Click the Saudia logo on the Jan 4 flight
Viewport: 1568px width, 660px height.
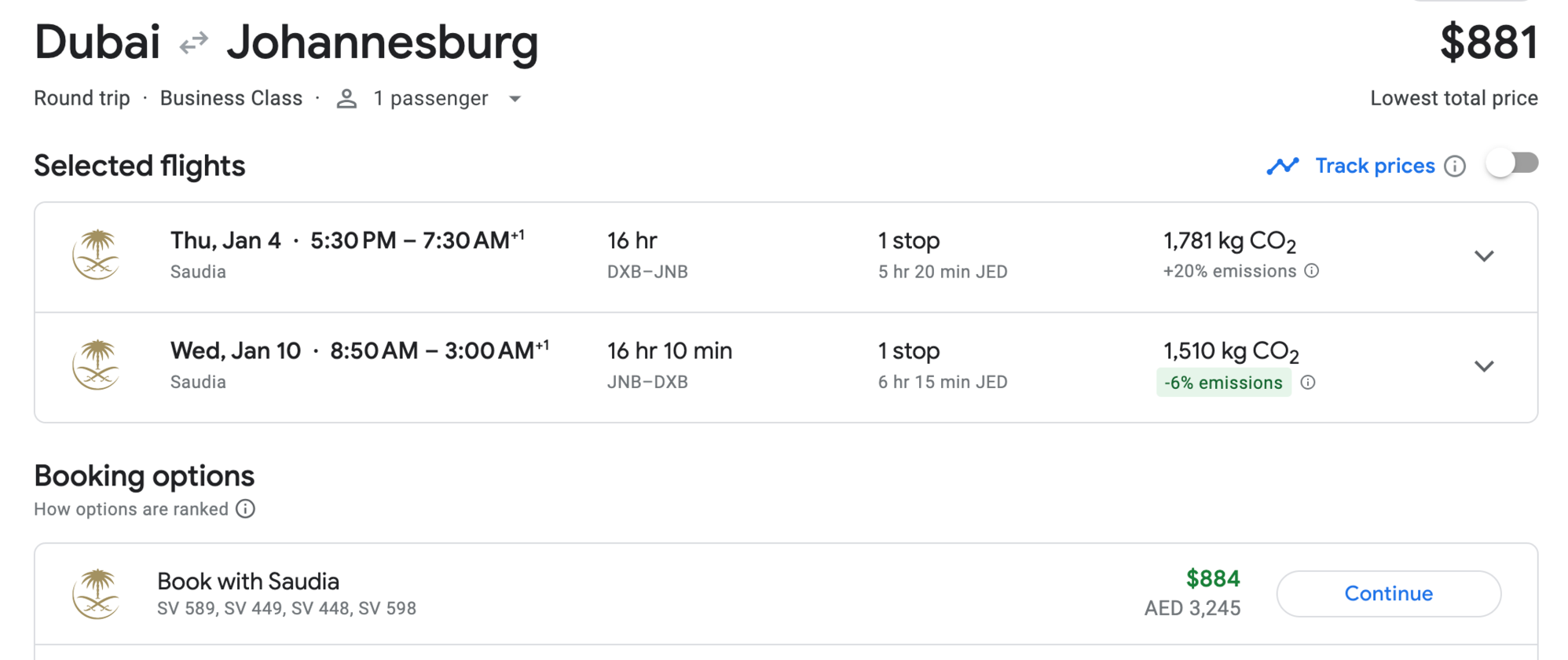pyautogui.click(x=97, y=255)
